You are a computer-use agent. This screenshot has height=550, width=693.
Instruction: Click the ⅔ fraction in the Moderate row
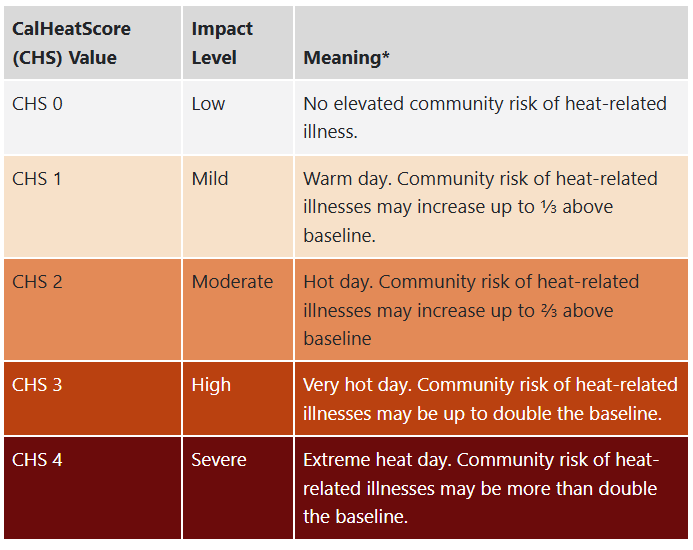point(551,310)
